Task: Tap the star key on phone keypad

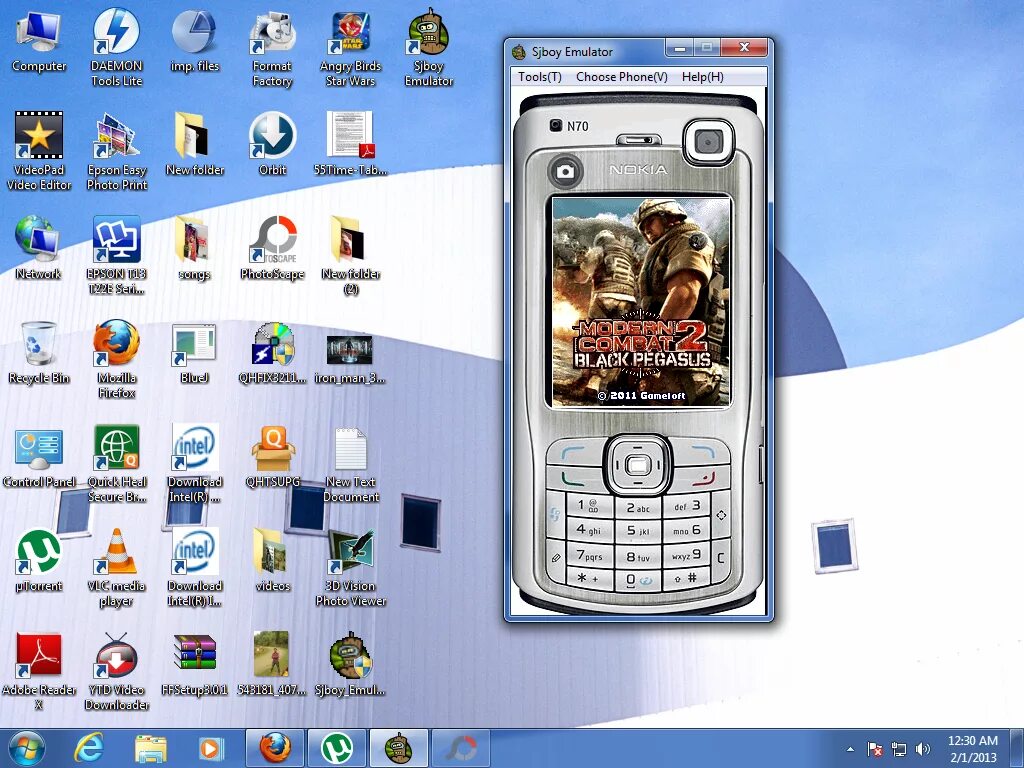Action: [x=588, y=579]
